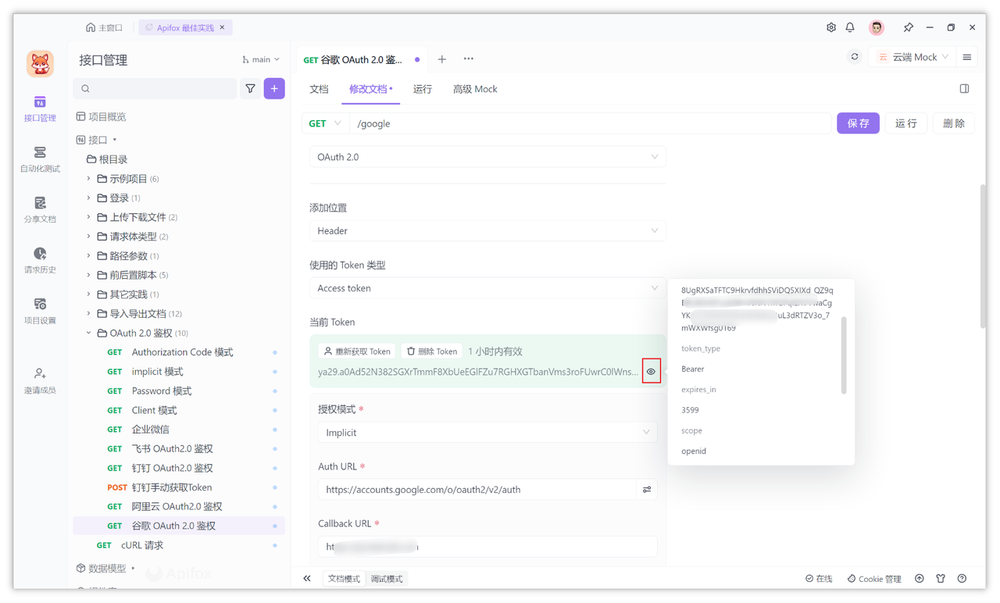Switch to the 高级 Mock tab
This screenshot has width=1000, height=603.
tap(475, 89)
